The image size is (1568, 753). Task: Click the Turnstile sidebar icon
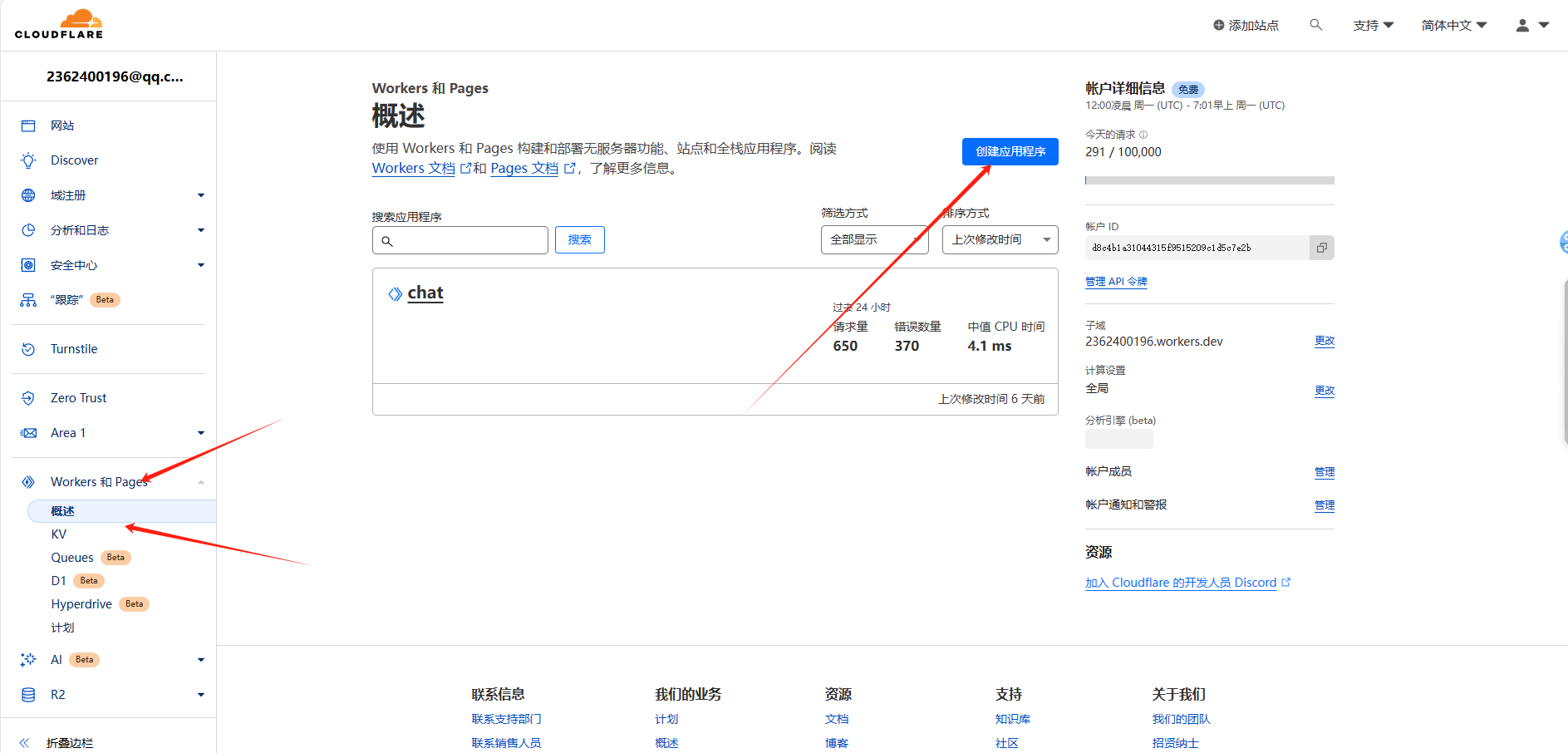(x=28, y=349)
